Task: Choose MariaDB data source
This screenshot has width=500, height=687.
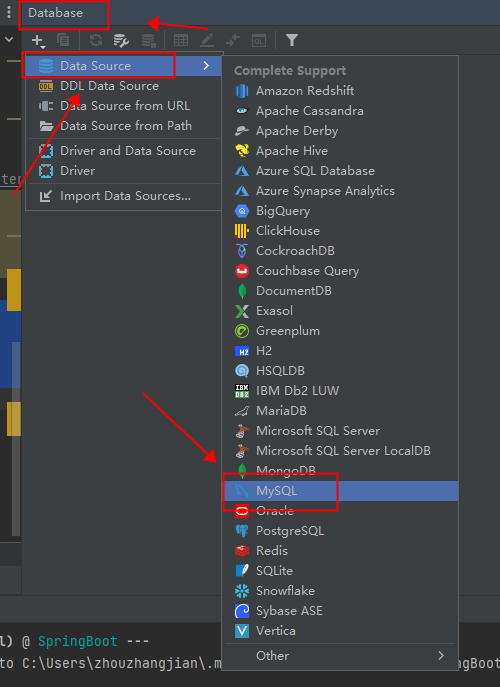Action: 341,411
